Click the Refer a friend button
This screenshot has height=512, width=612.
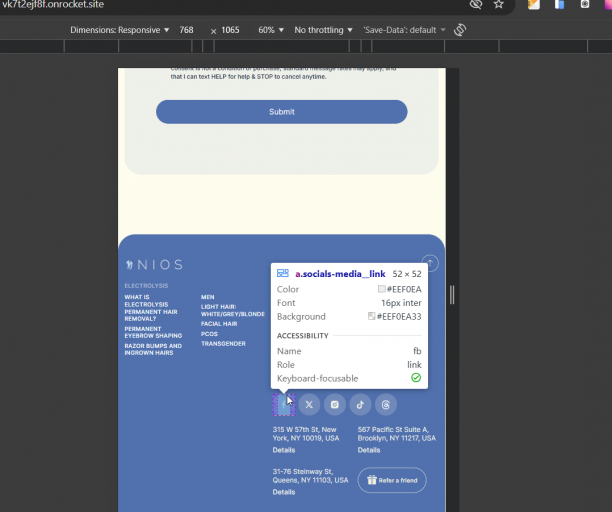point(392,480)
